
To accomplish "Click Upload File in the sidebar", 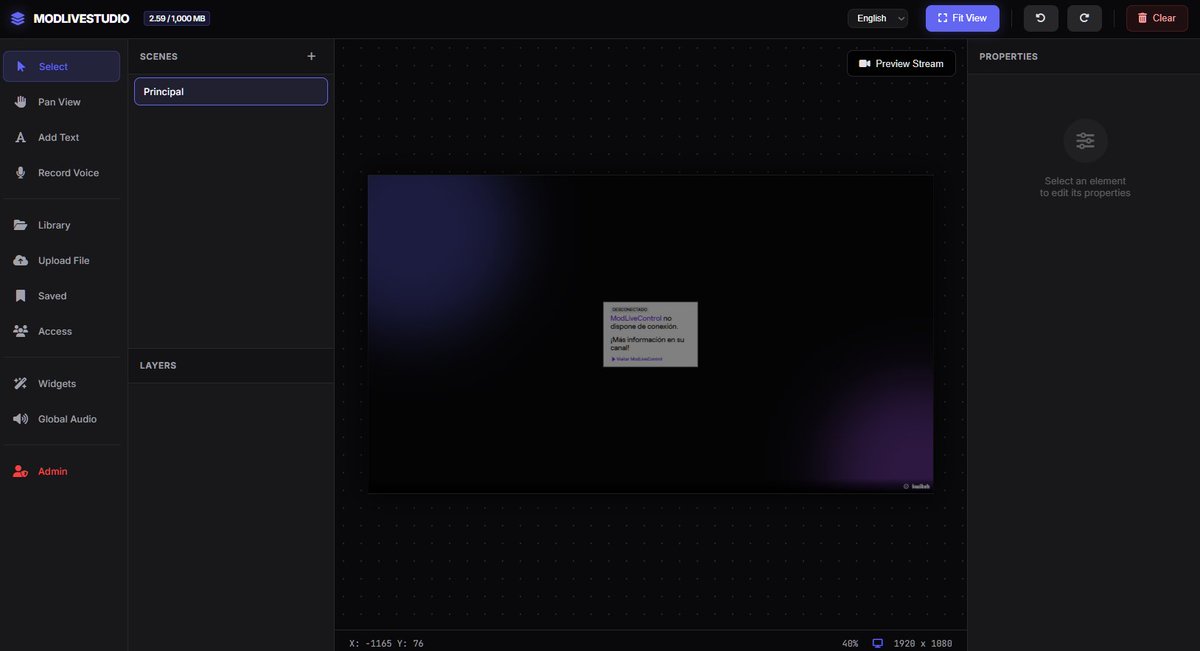I will 61,261.
